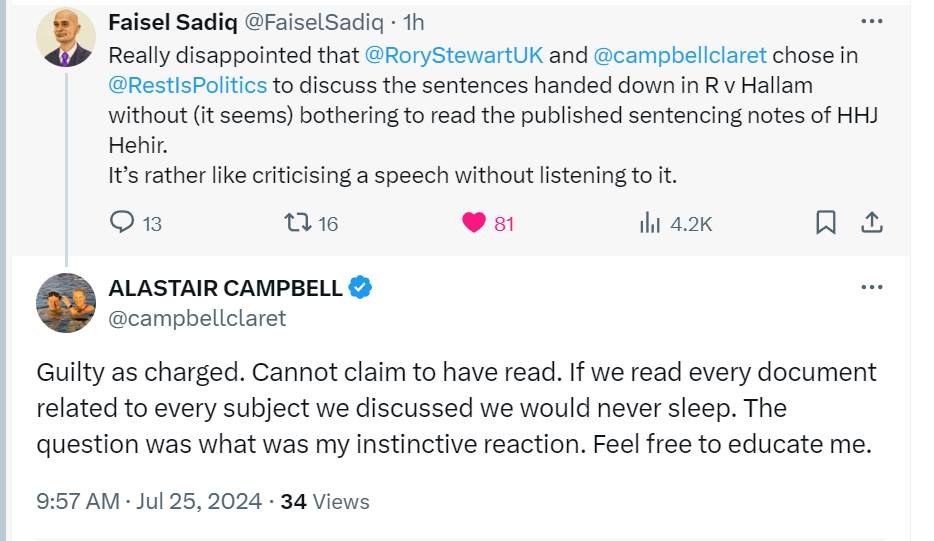This screenshot has height=541, width=934.
Task: Open the Faisel Sadiq display name
Action: coord(173,23)
